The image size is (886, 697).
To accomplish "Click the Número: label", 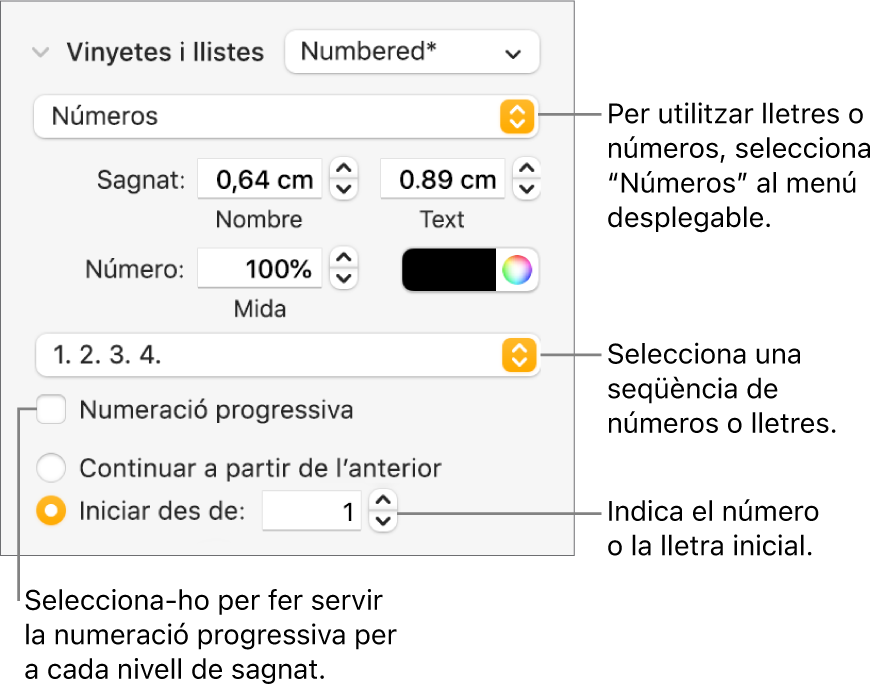I will click(x=134, y=269).
